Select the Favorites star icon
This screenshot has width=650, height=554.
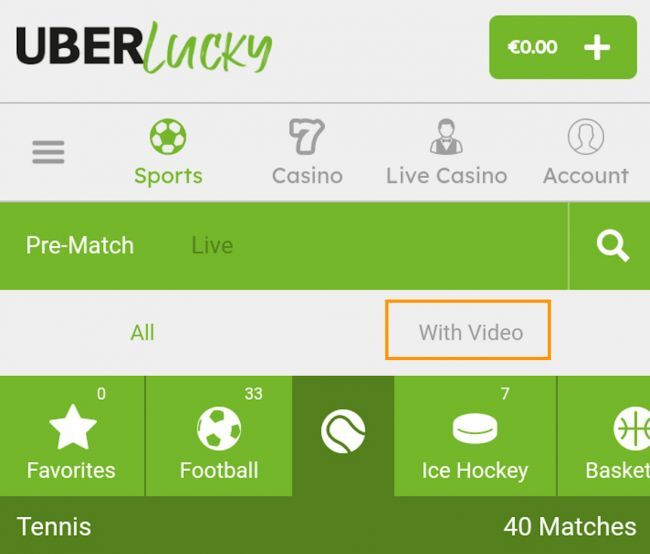pyautogui.click(x=73, y=428)
